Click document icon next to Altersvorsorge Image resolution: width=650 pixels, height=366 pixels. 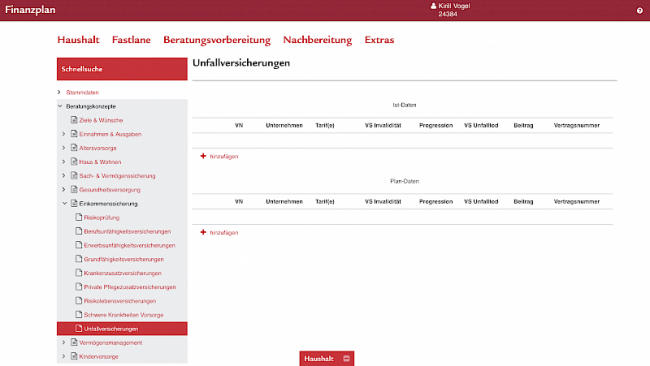pos(74,148)
